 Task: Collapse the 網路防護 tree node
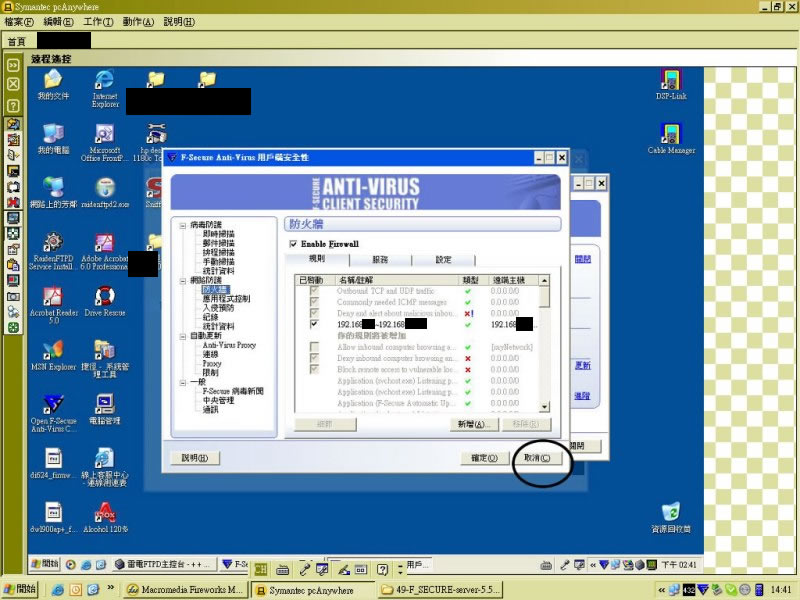pos(183,281)
